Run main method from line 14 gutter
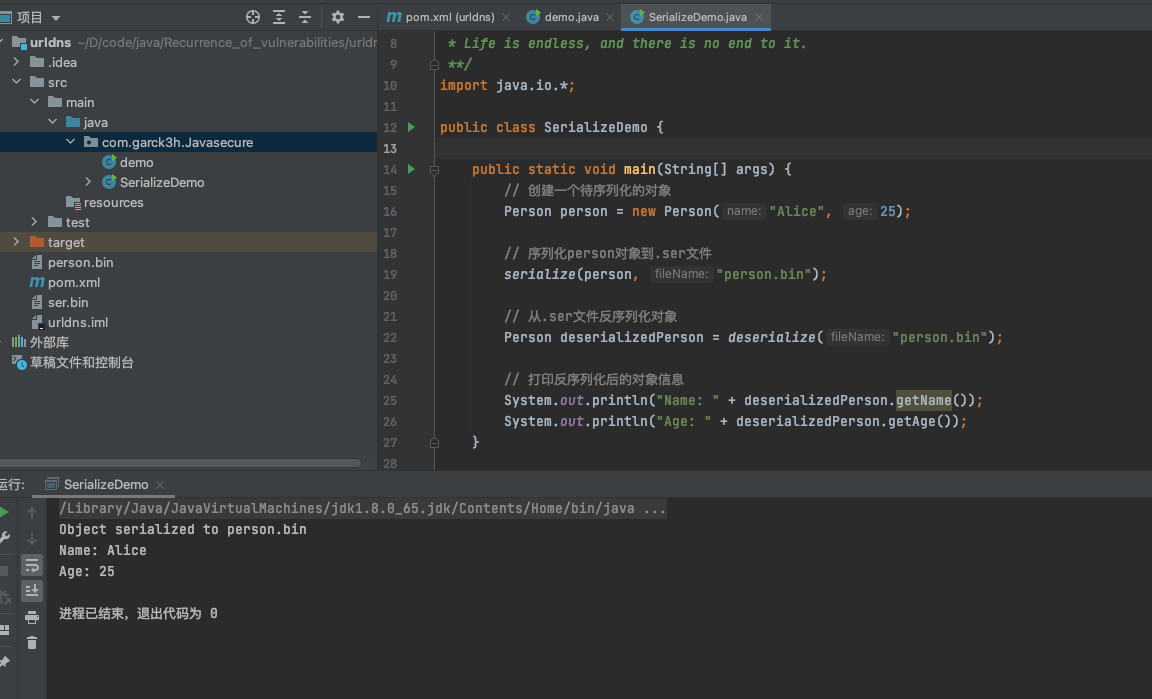Screen dimensions: 1152x699 tap(411, 169)
